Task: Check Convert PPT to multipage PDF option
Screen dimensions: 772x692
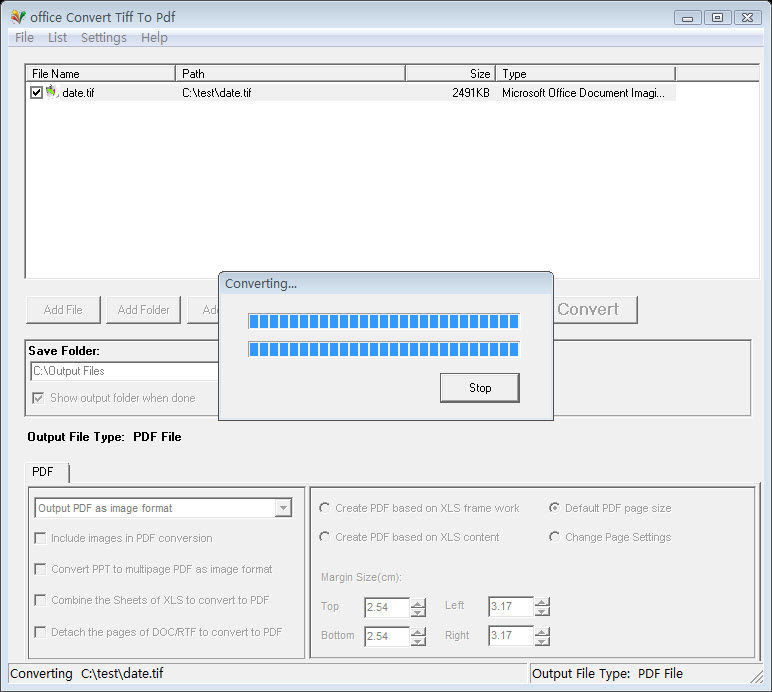Action: pyautogui.click(x=40, y=569)
